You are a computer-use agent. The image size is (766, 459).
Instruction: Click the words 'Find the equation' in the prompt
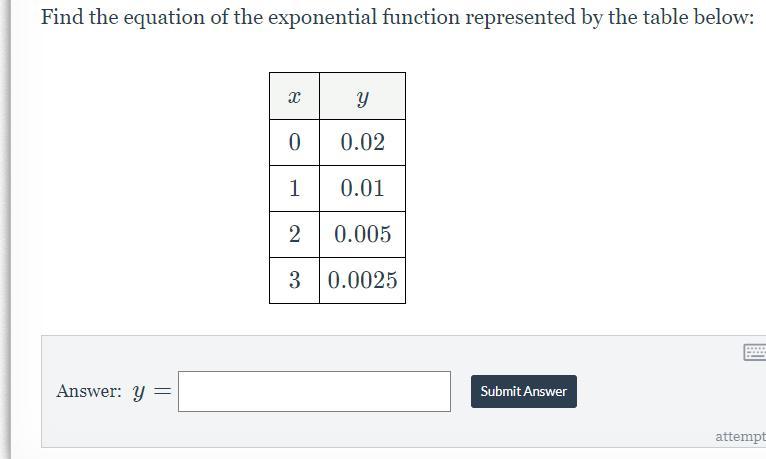coord(108,18)
